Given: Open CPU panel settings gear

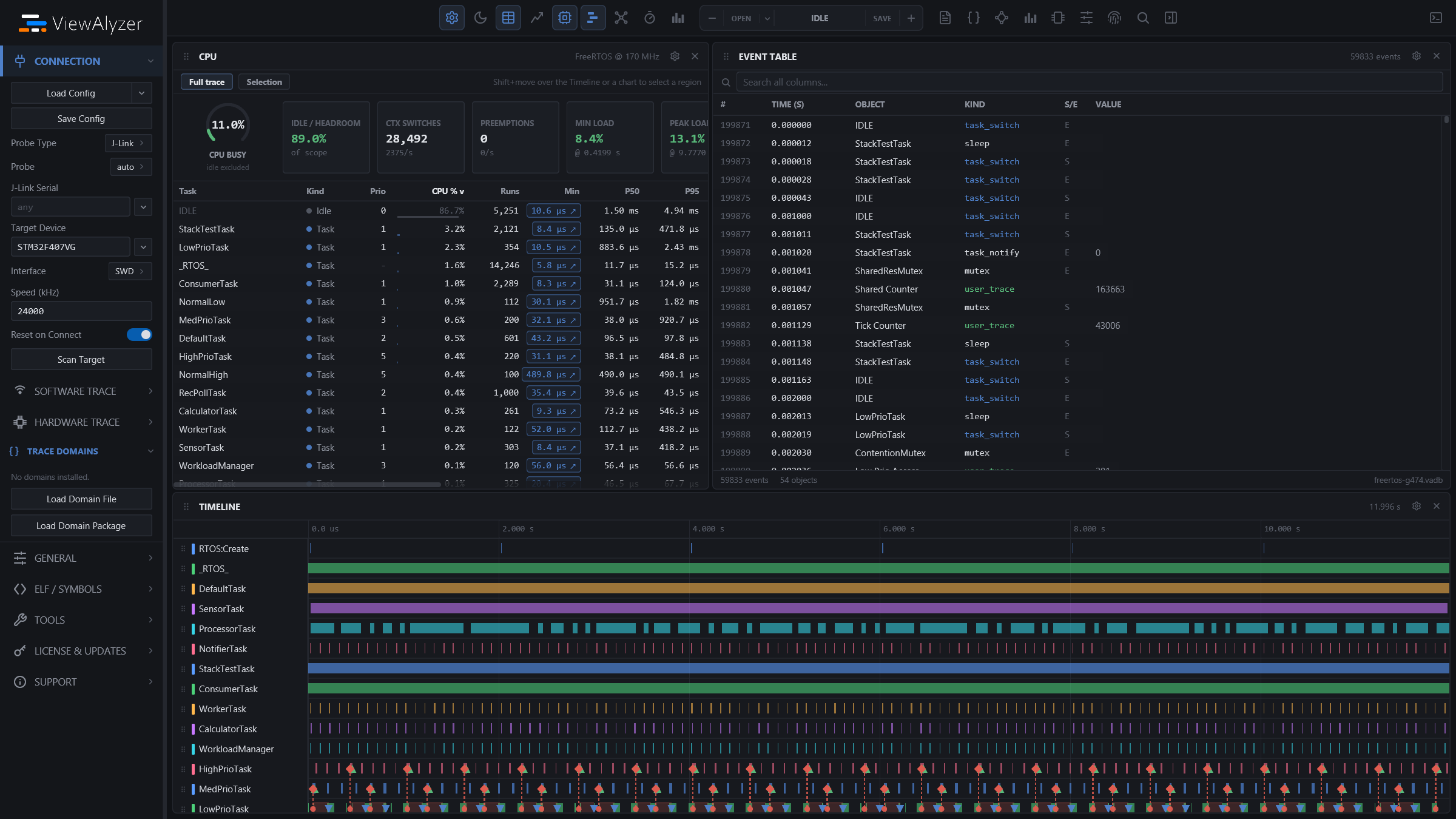Looking at the screenshot, I should click(x=675, y=56).
